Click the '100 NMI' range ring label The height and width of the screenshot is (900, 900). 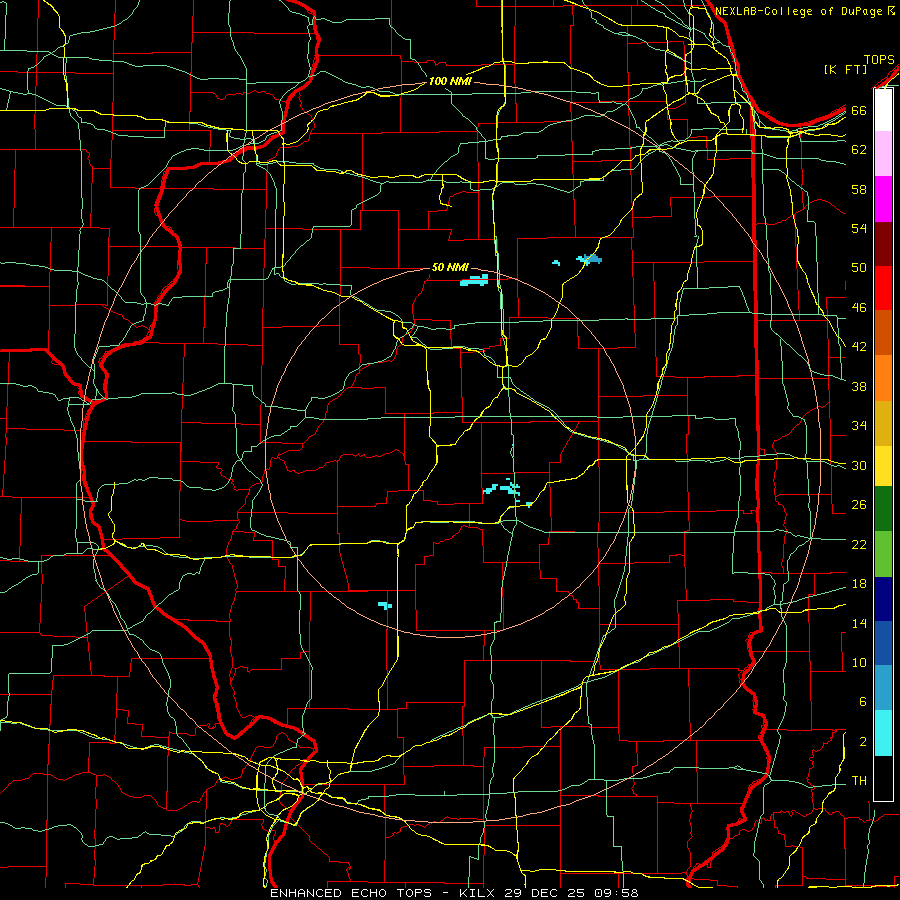(449, 82)
